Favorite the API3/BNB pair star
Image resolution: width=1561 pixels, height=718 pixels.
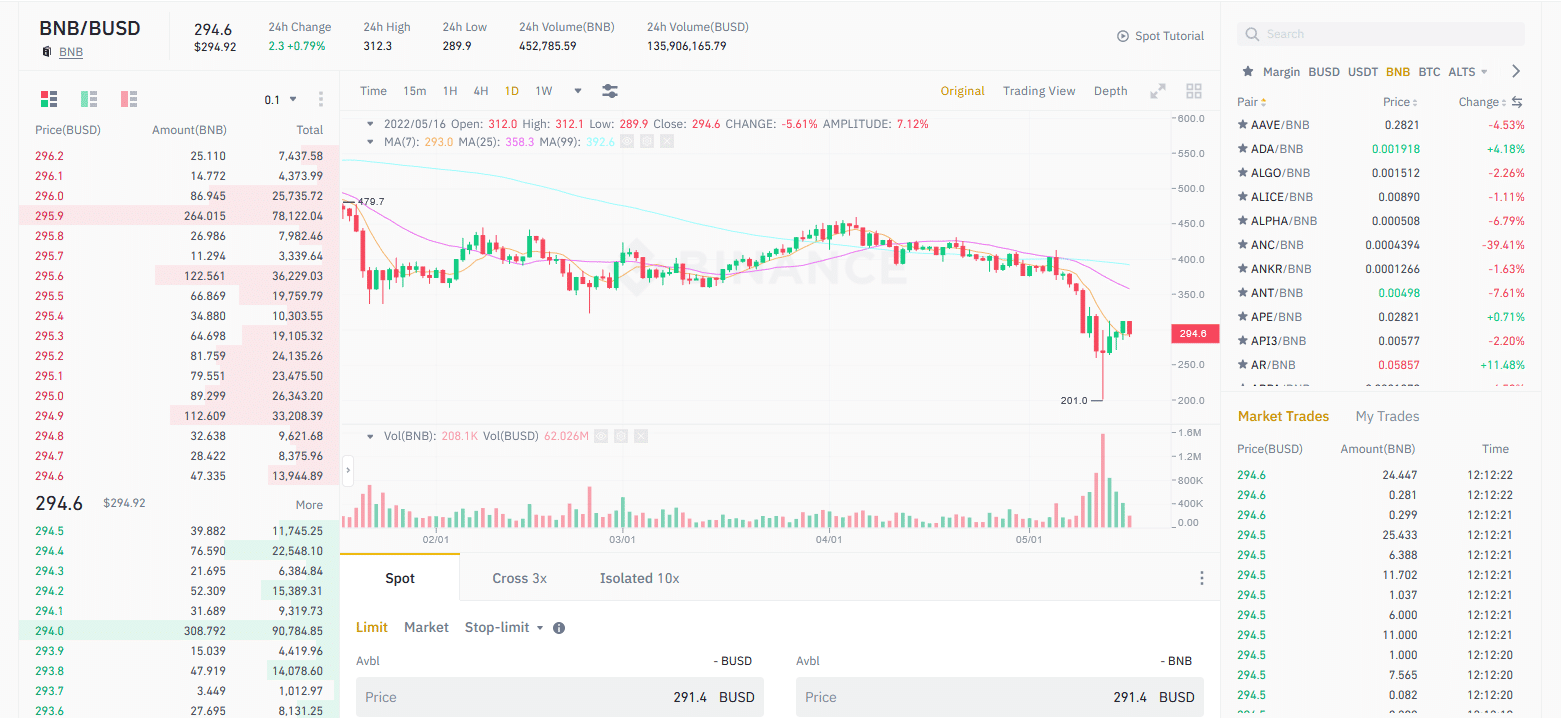click(x=1243, y=341)
